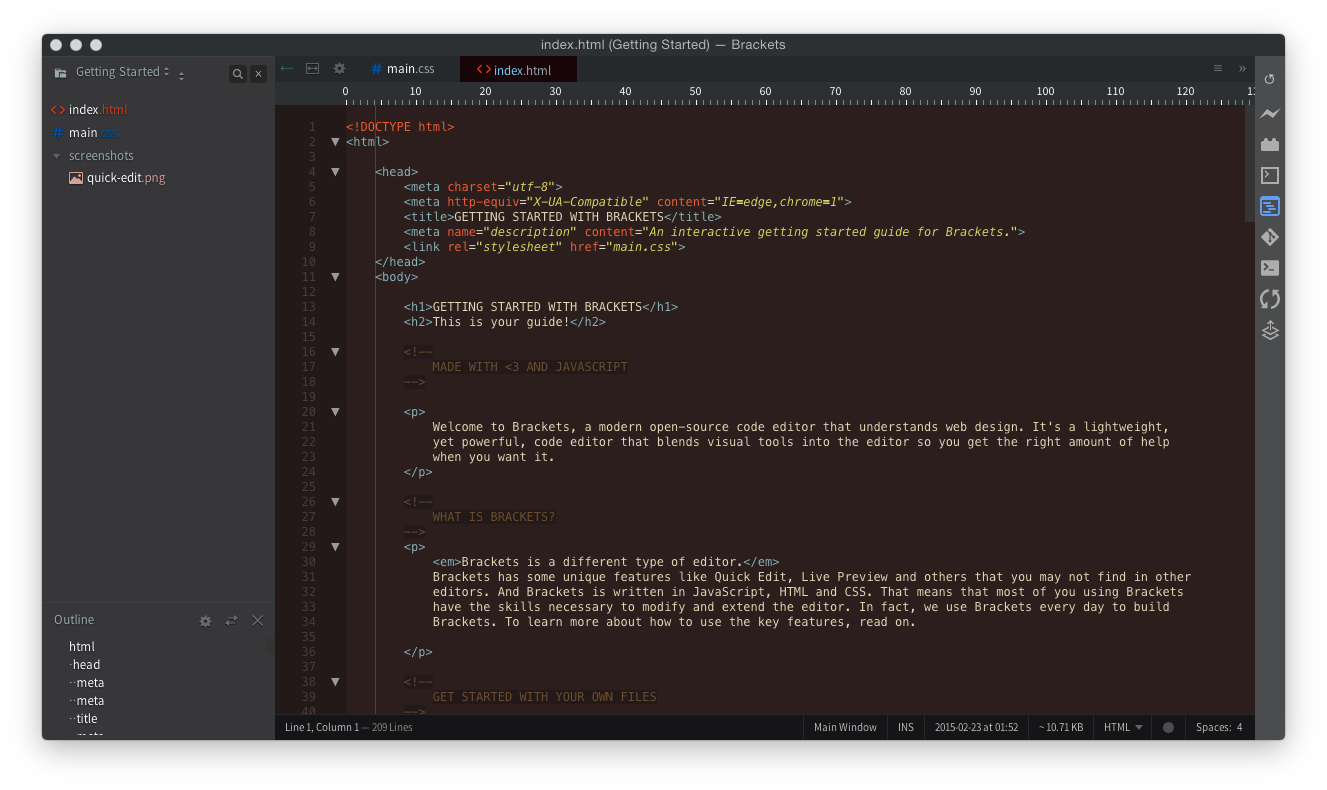Viewport: 1327px width, 790px height.
Task: Click the Outline panel title
Action: click(74, 620)
